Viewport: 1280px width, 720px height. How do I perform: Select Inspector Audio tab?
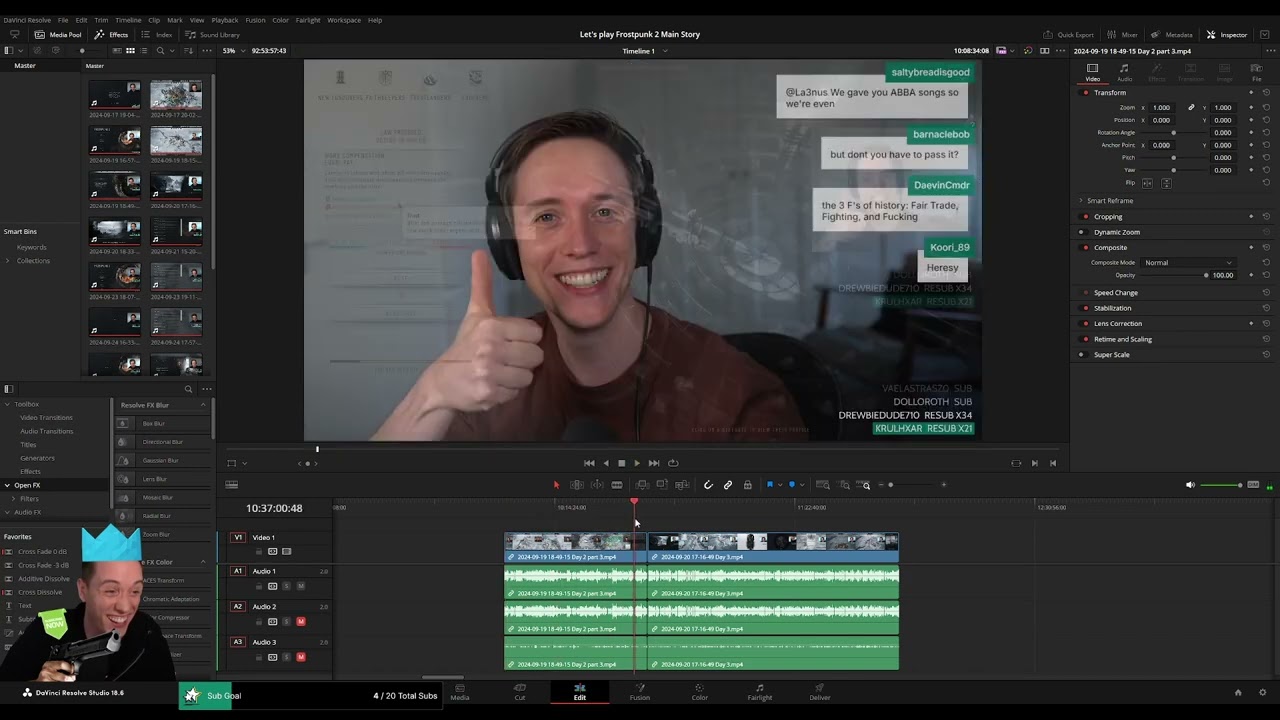[1124, 72]
